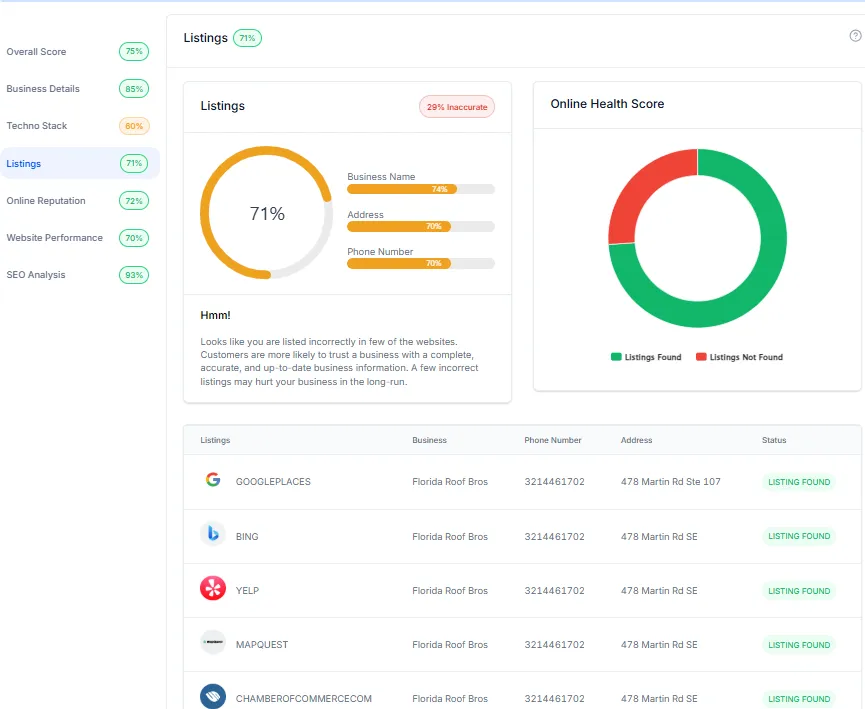
Task: Click LISTING FOUND status for YELP
Action: 799,591
